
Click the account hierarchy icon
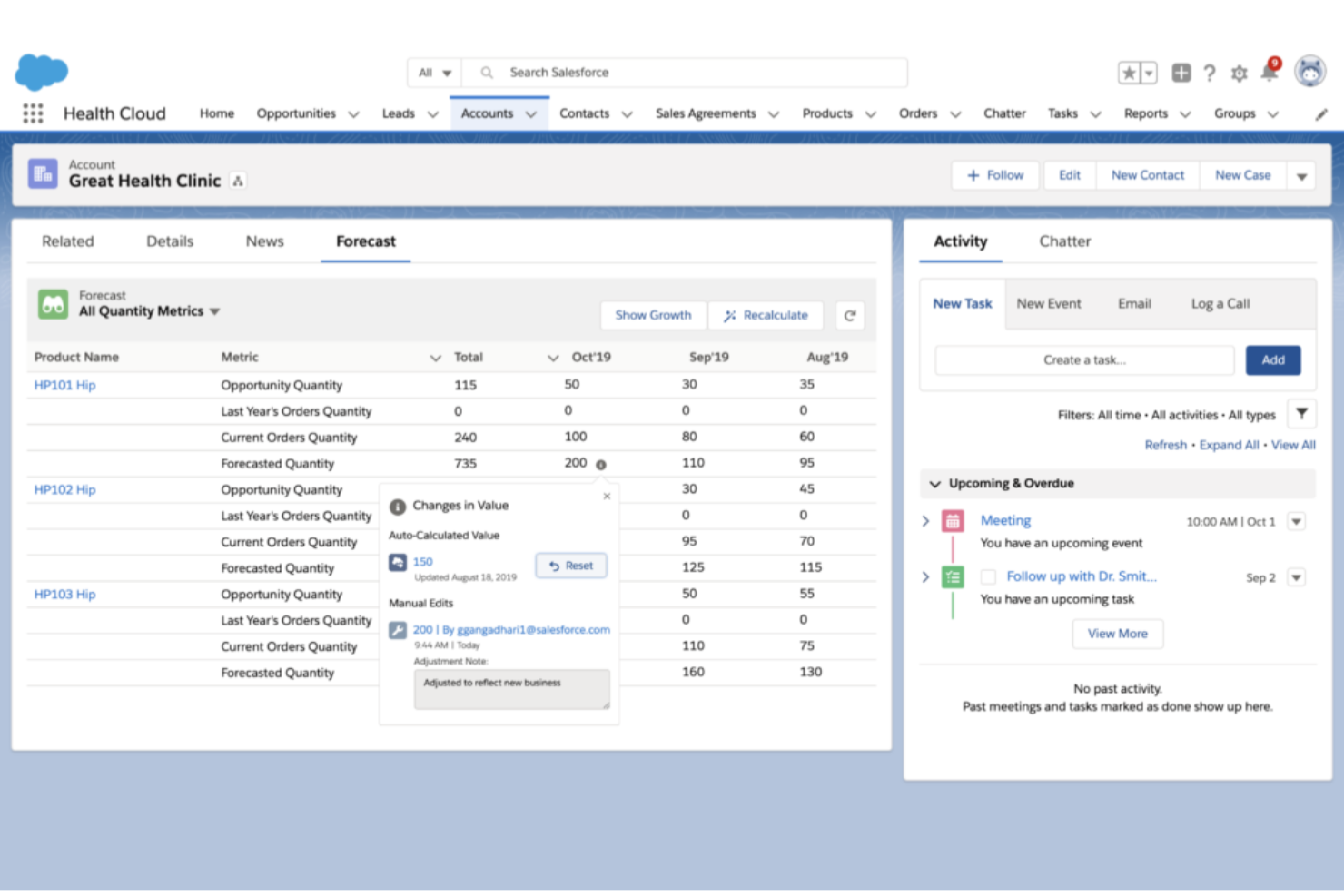tap(238, 182)
